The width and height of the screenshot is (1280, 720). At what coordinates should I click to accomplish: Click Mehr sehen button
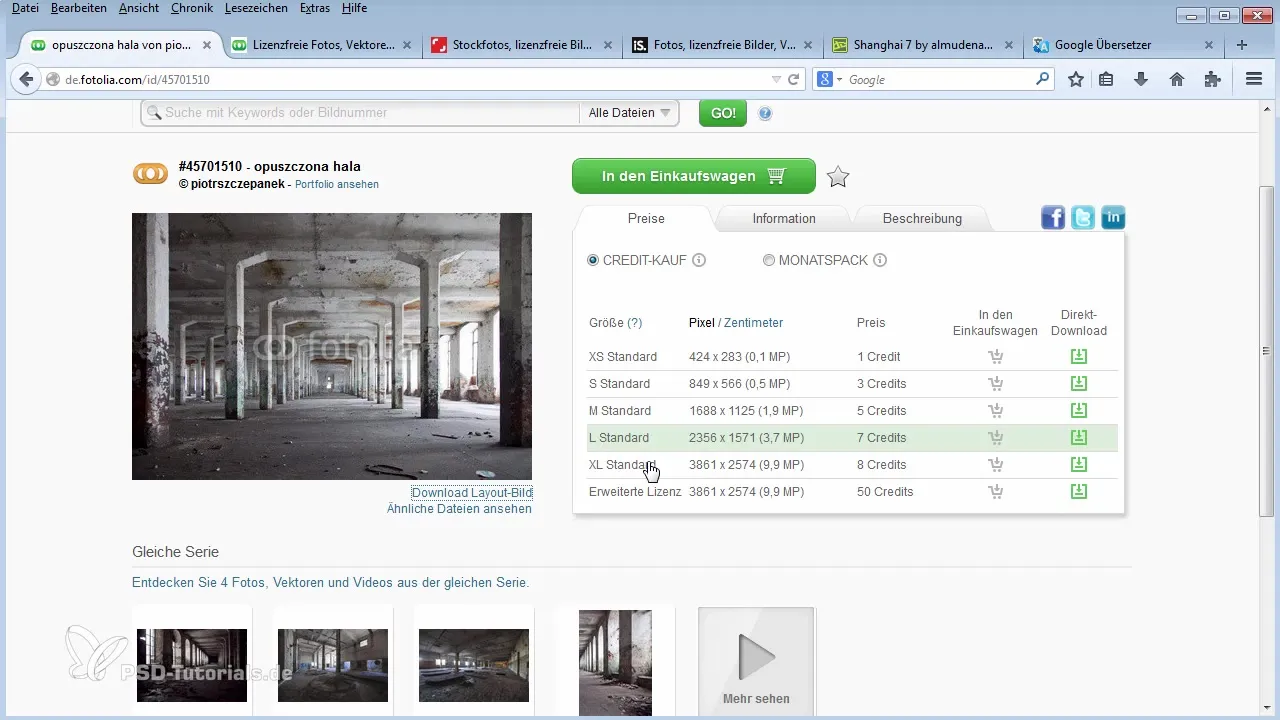tap(756, 662)
